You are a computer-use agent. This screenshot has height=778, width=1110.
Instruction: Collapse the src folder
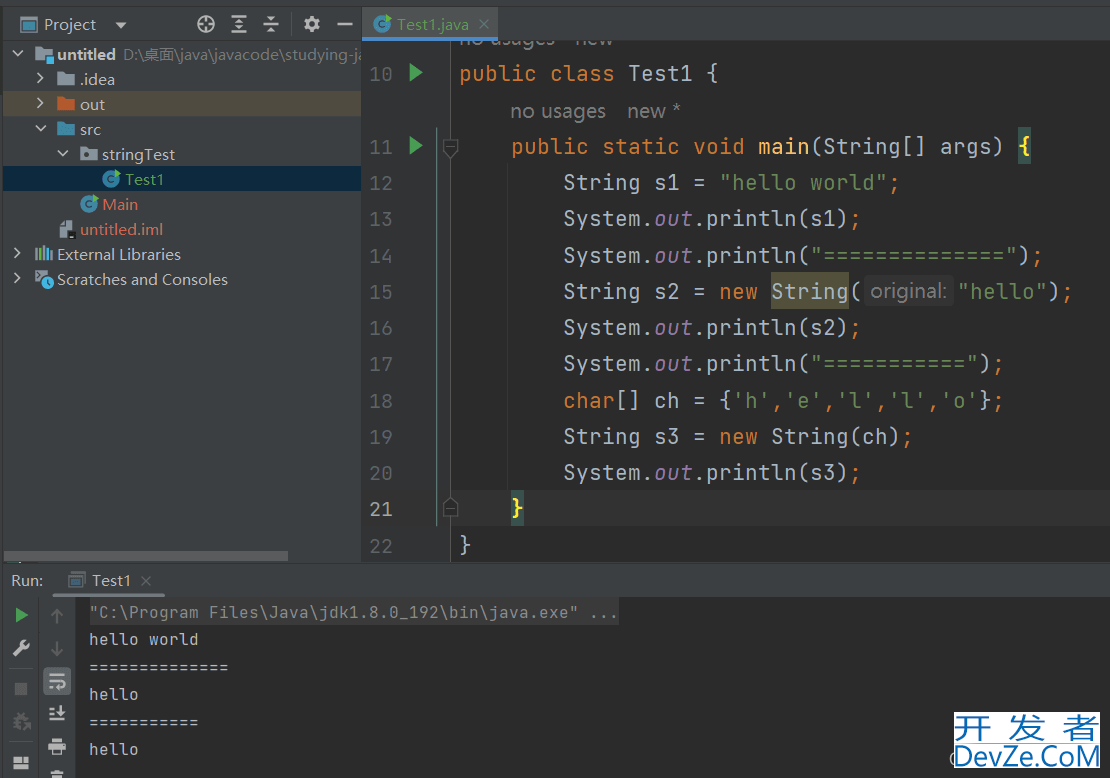40,129
